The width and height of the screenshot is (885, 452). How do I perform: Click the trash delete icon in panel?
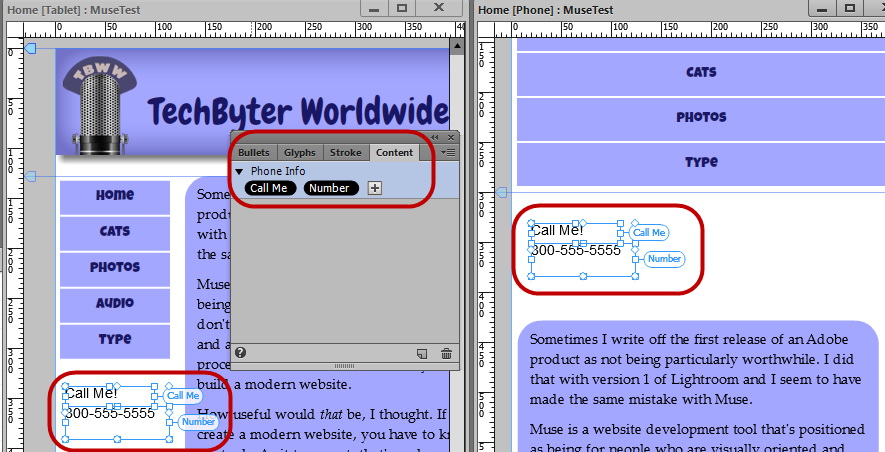tap(446, 354)
